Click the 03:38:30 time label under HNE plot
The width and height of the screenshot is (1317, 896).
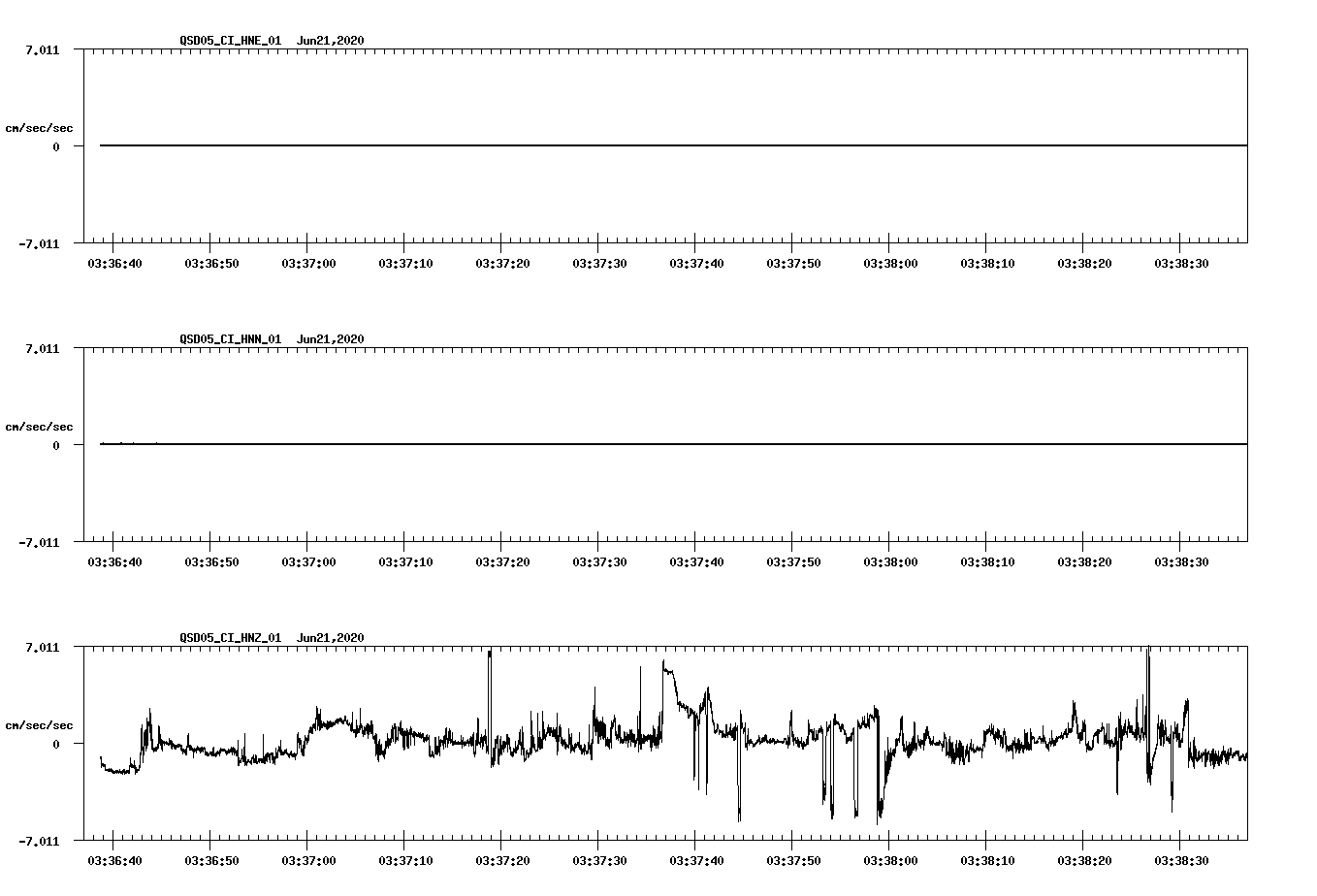point(1181,263)
